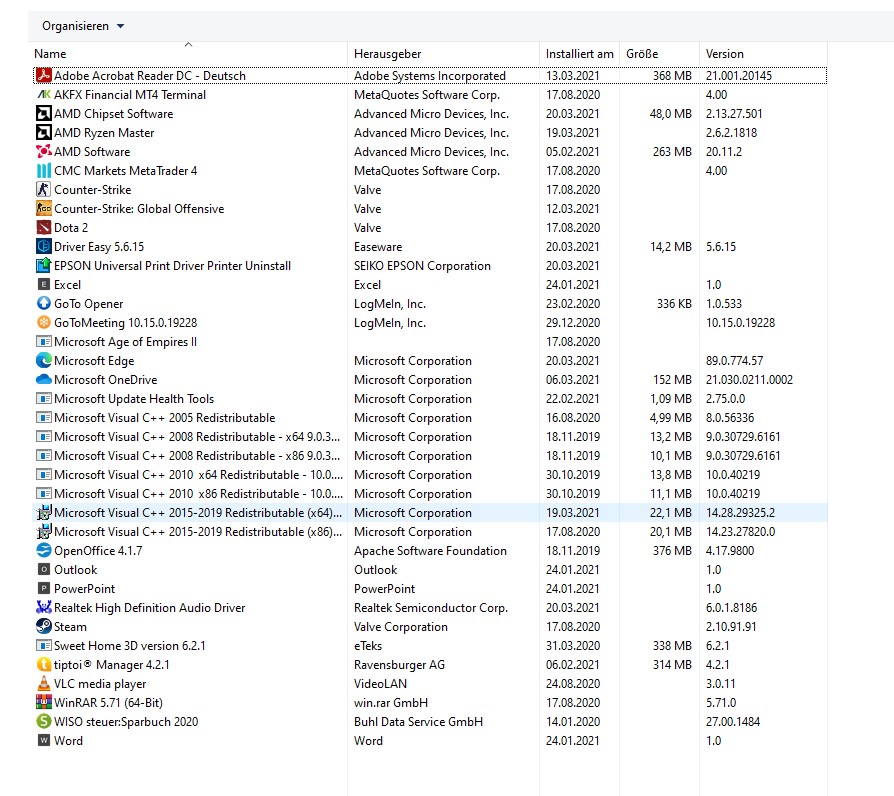Click version 21.001.20145
The height and width of the screenshot is (796, 894).
point(738,76)
